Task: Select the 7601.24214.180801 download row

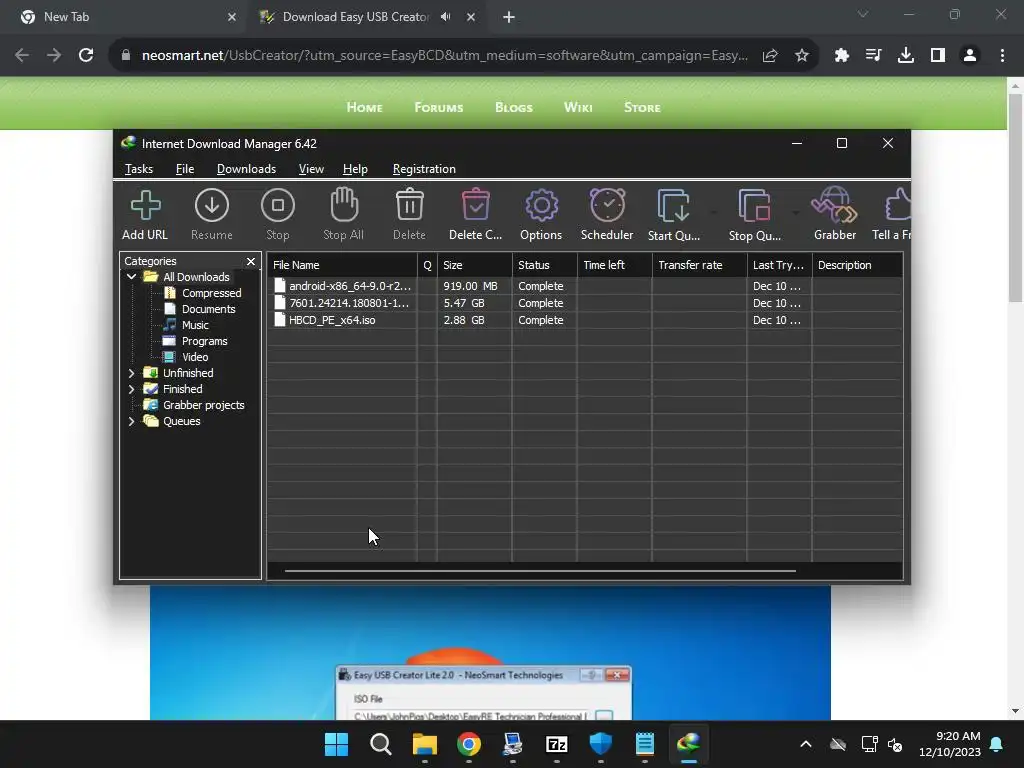Action: (x=584, y=303)
